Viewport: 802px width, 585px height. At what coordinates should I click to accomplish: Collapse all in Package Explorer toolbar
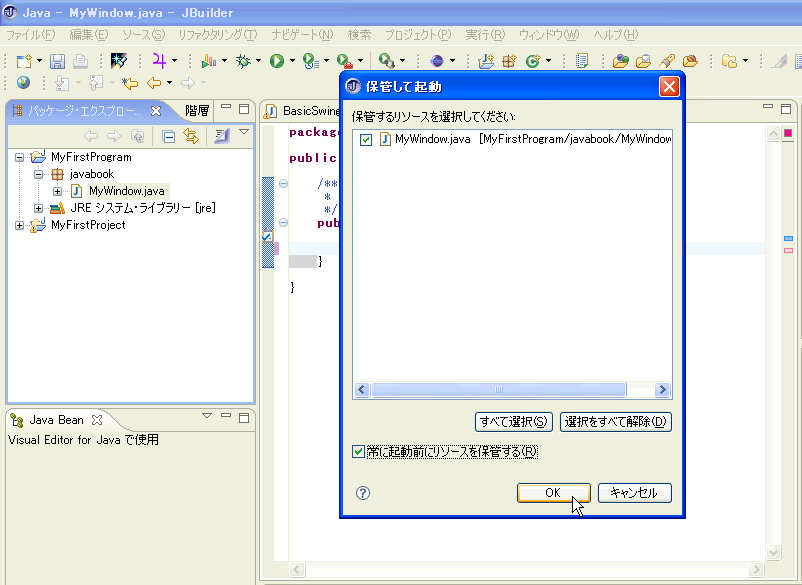coord(168,136)
